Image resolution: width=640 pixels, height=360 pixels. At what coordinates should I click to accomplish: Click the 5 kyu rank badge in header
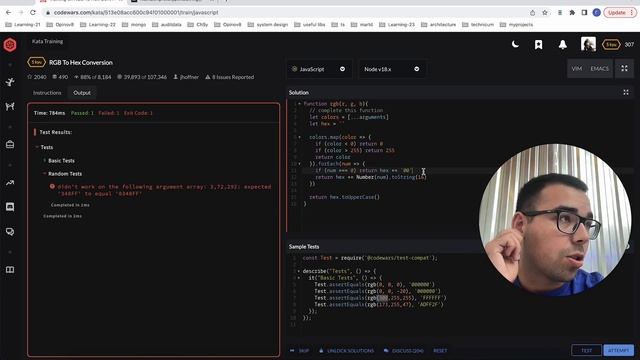click(x=611, y=44)
